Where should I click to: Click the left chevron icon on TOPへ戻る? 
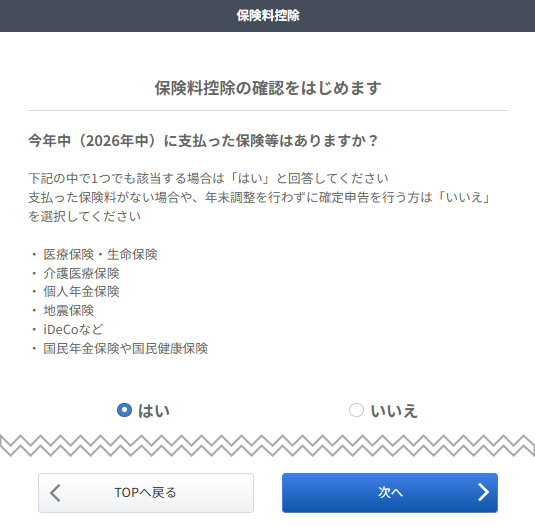(55, 493)
